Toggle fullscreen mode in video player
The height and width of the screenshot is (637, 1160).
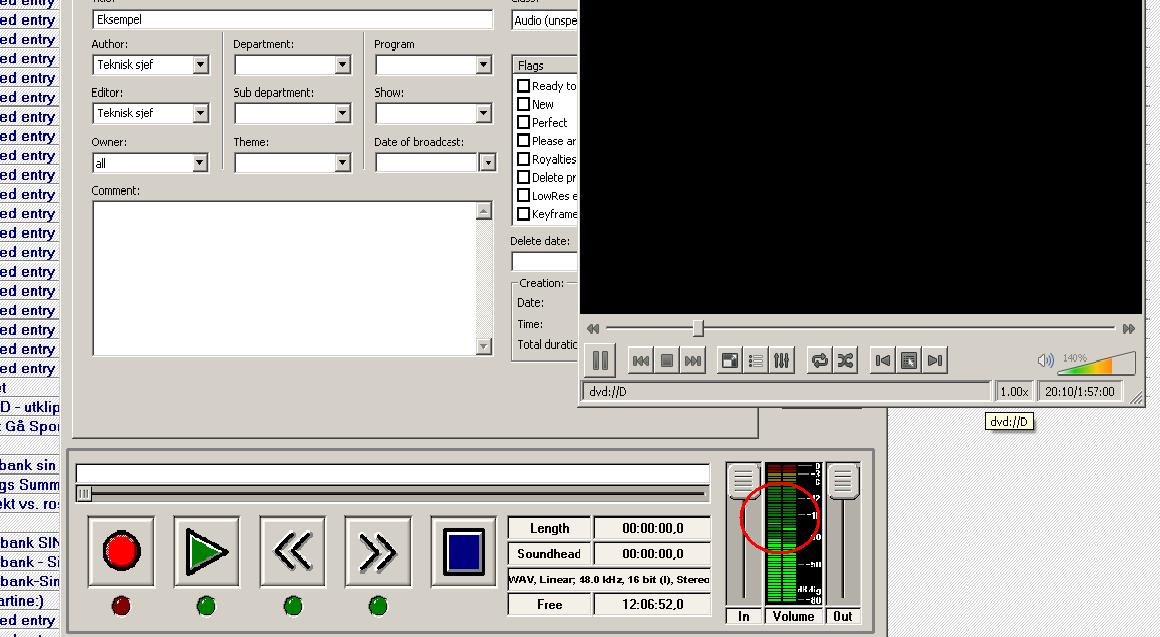[x=730, y=360]
